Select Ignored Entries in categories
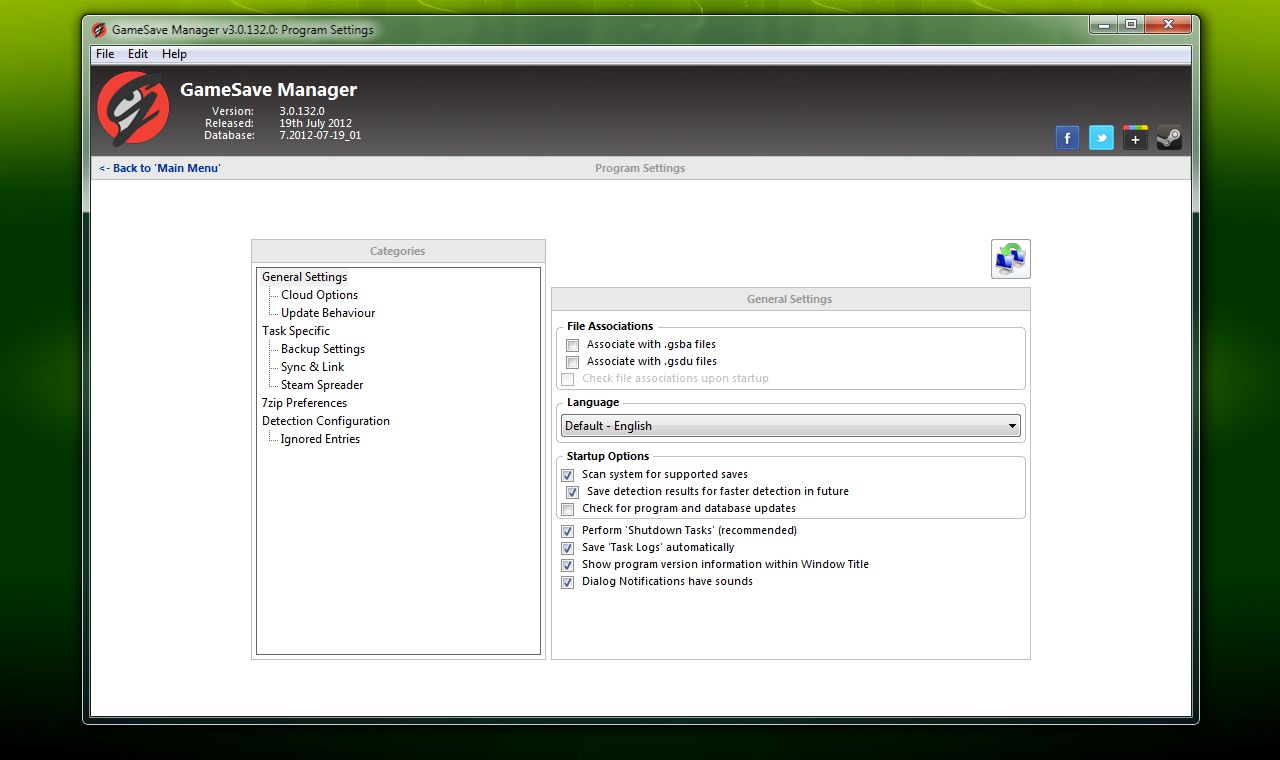The image size is (1280, 760). [x=320, y=439]
